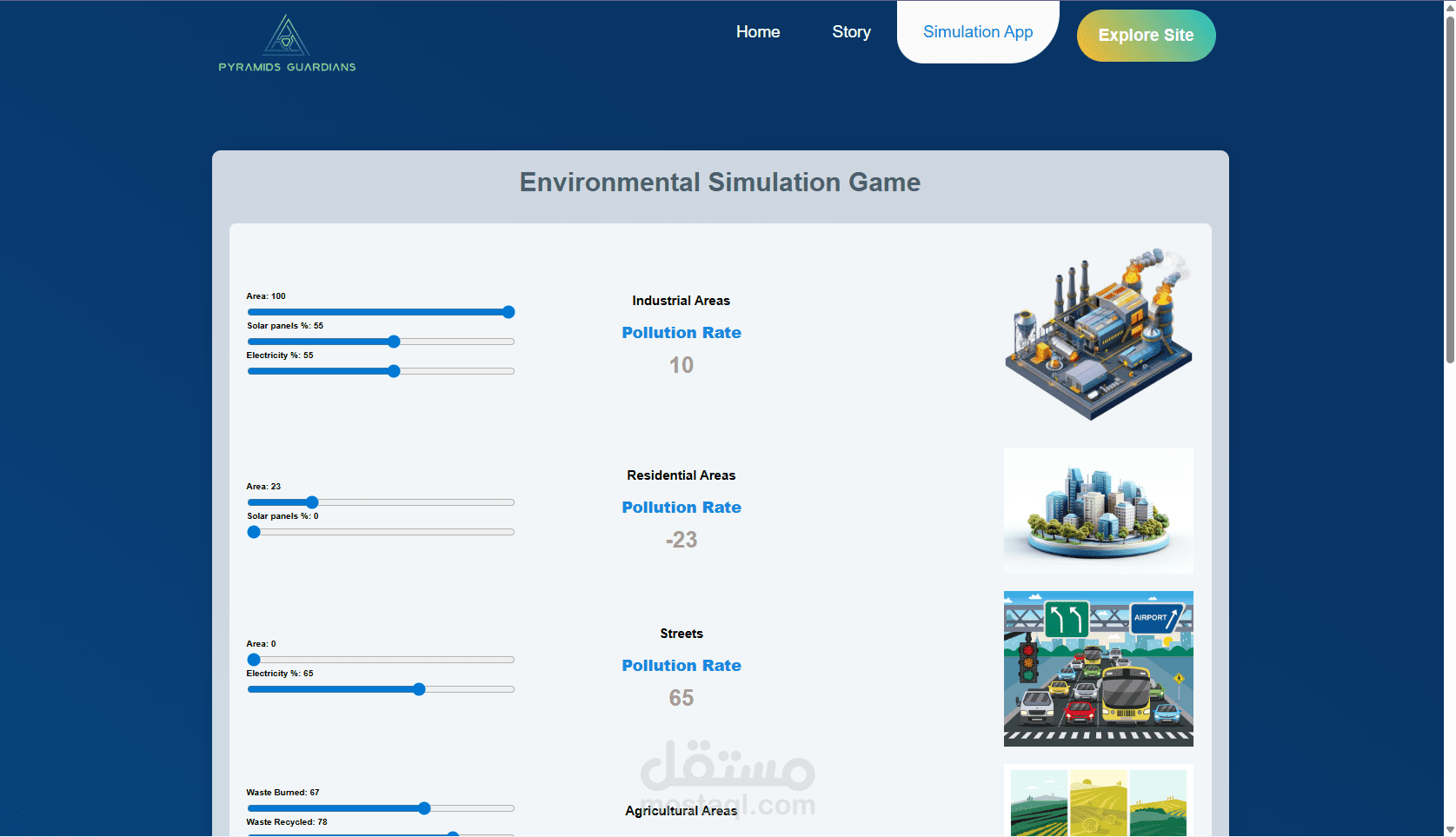Click the Residential Areas heading
Image resolution: width=1456 pixels, height=837 pixels.
pyautogui.click(x=681, y=475)
